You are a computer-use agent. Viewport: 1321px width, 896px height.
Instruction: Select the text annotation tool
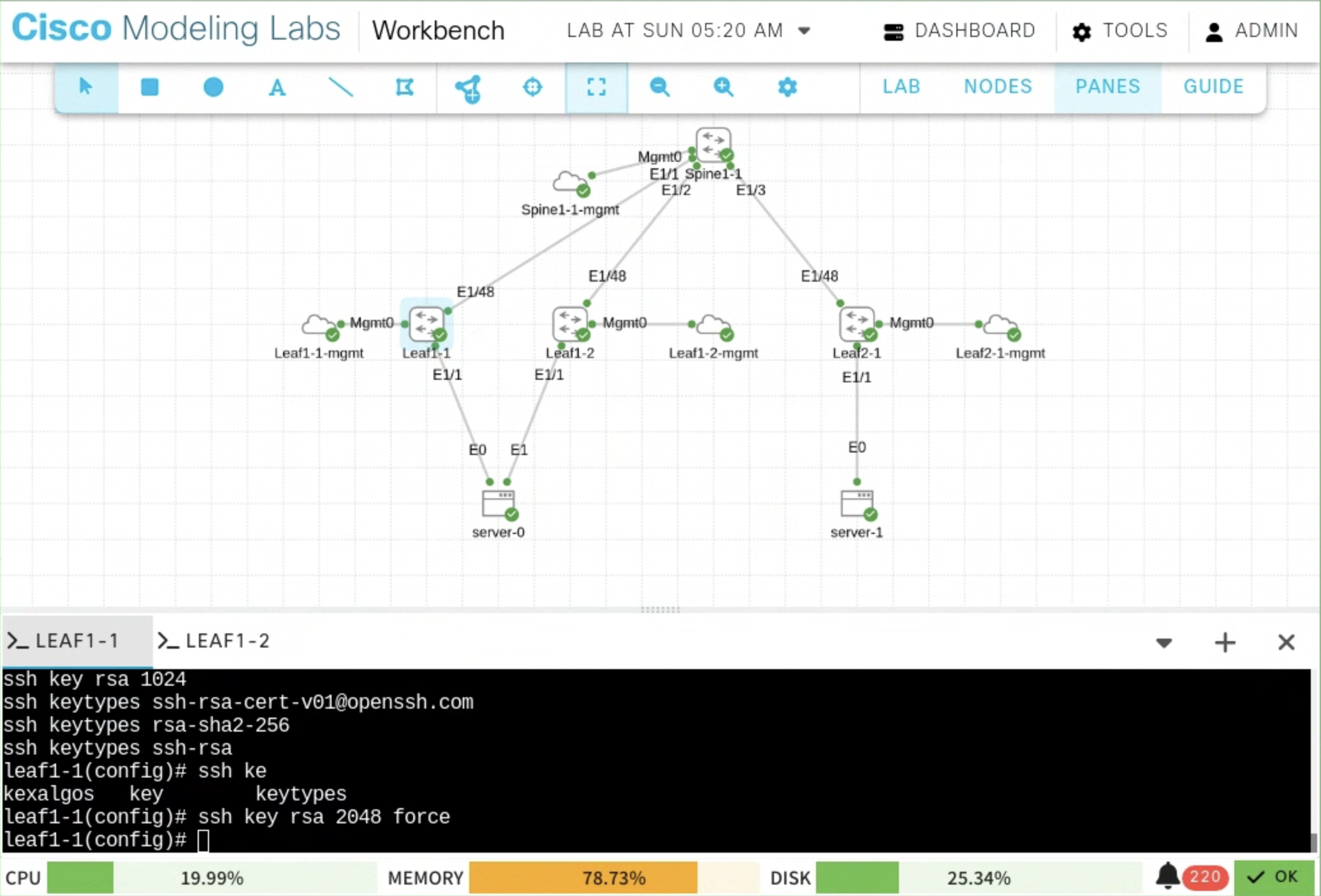(x=277, y=87)
